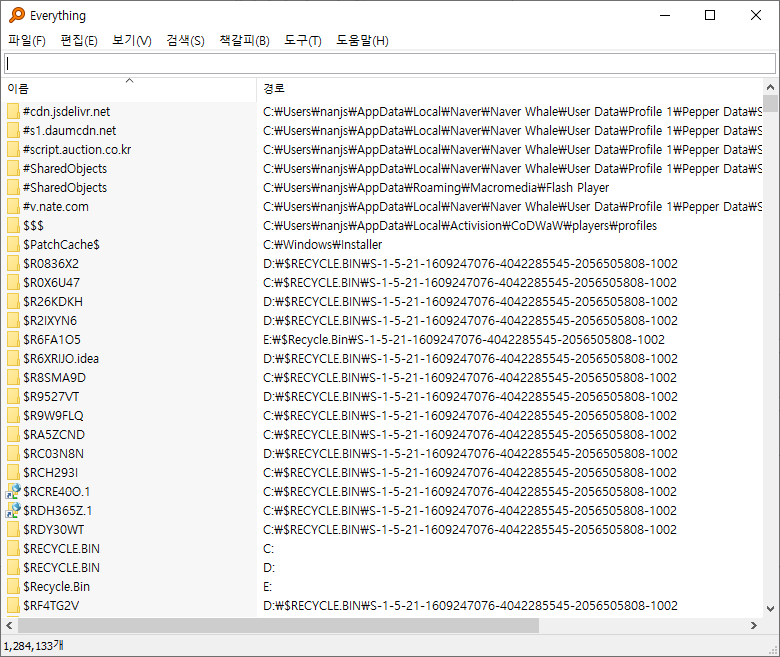The width and height of the screenshot is (780, 657).
Task: Open the 검색(S) menu
Action: [x=185, y=41]
